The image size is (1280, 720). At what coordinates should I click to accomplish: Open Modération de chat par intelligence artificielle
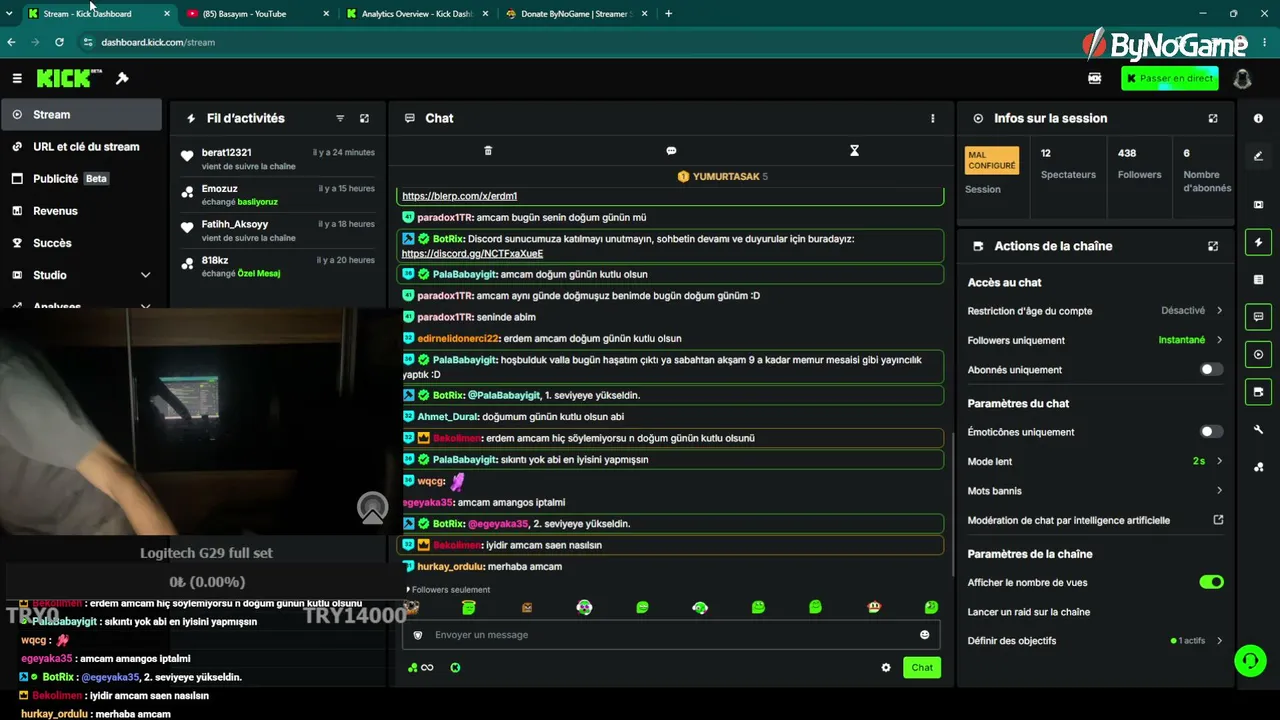1095,520
